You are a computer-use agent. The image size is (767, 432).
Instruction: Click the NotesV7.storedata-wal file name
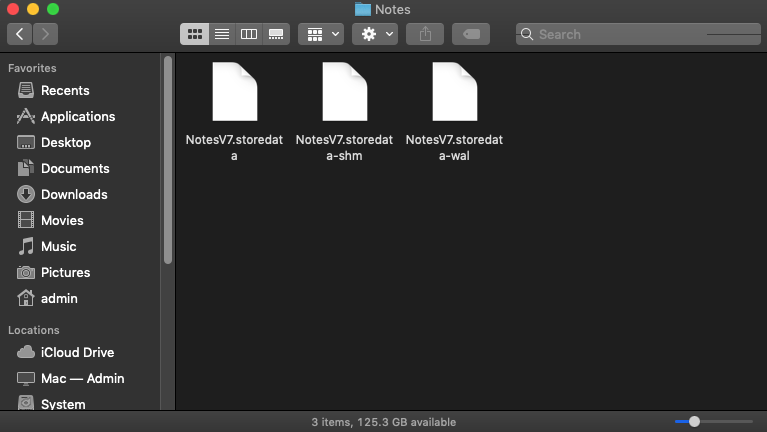pyautogui.click(x=454, y=148)
